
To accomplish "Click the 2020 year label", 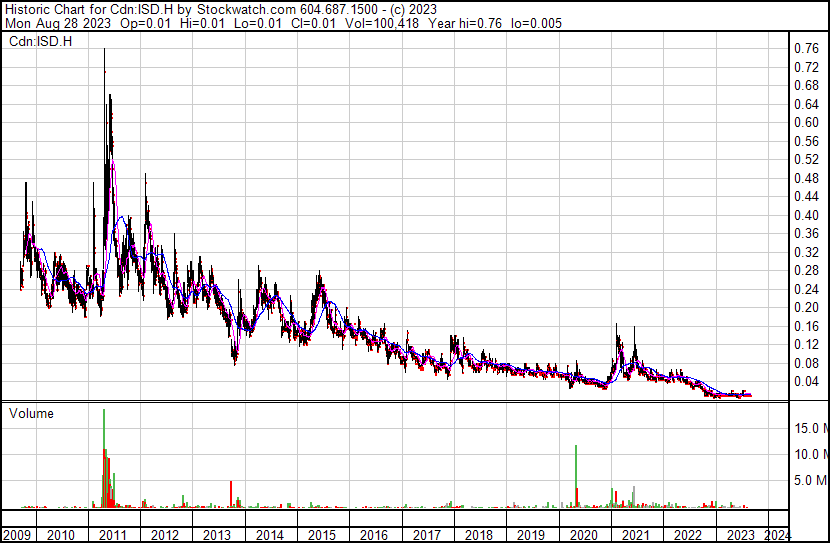I will point(583,535).
